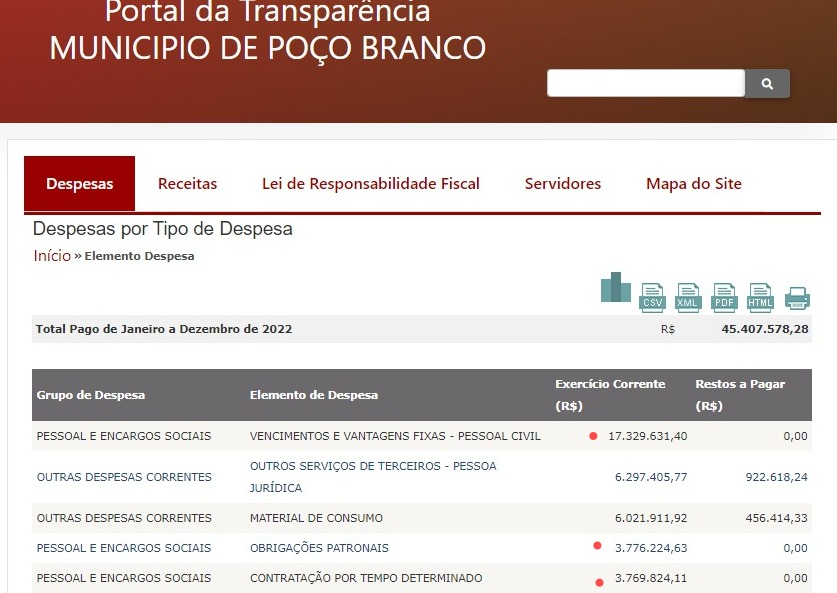The image size is (837, 593).
Task: Click Elemento Despesa breadcrumb text
Action: pyautogui.click(x=139, y=256)
